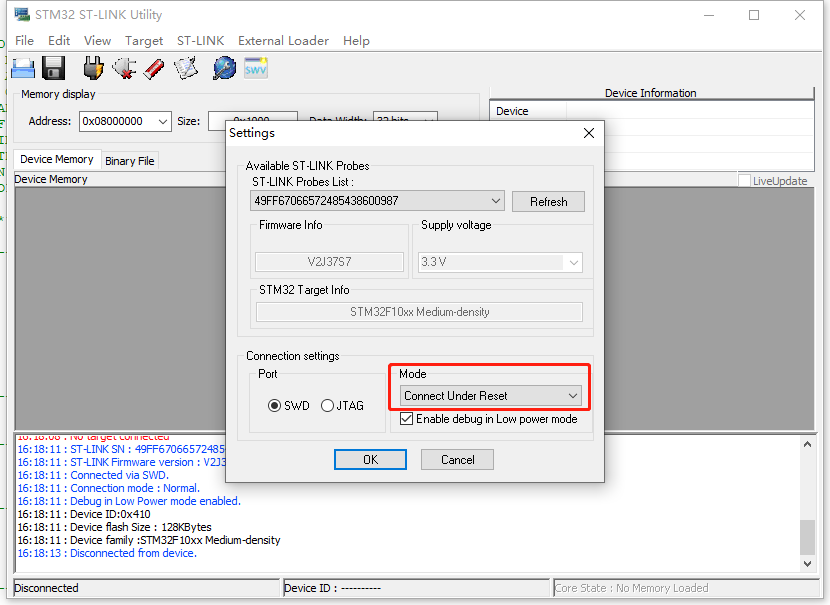Click the "Device" row in Device Information
This screenshot has height=605, width=830.
coord(652,111)
